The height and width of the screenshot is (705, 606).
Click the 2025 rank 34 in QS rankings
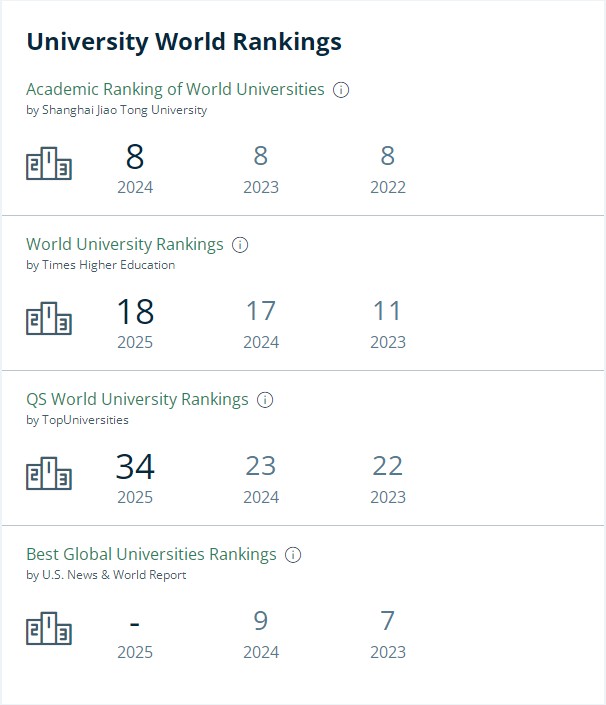(135, 467)
